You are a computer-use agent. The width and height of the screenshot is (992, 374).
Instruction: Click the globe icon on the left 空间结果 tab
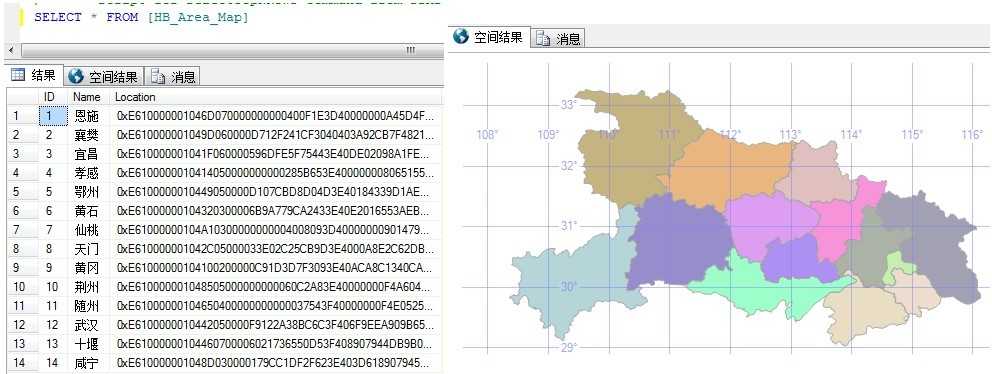(76, 77)
